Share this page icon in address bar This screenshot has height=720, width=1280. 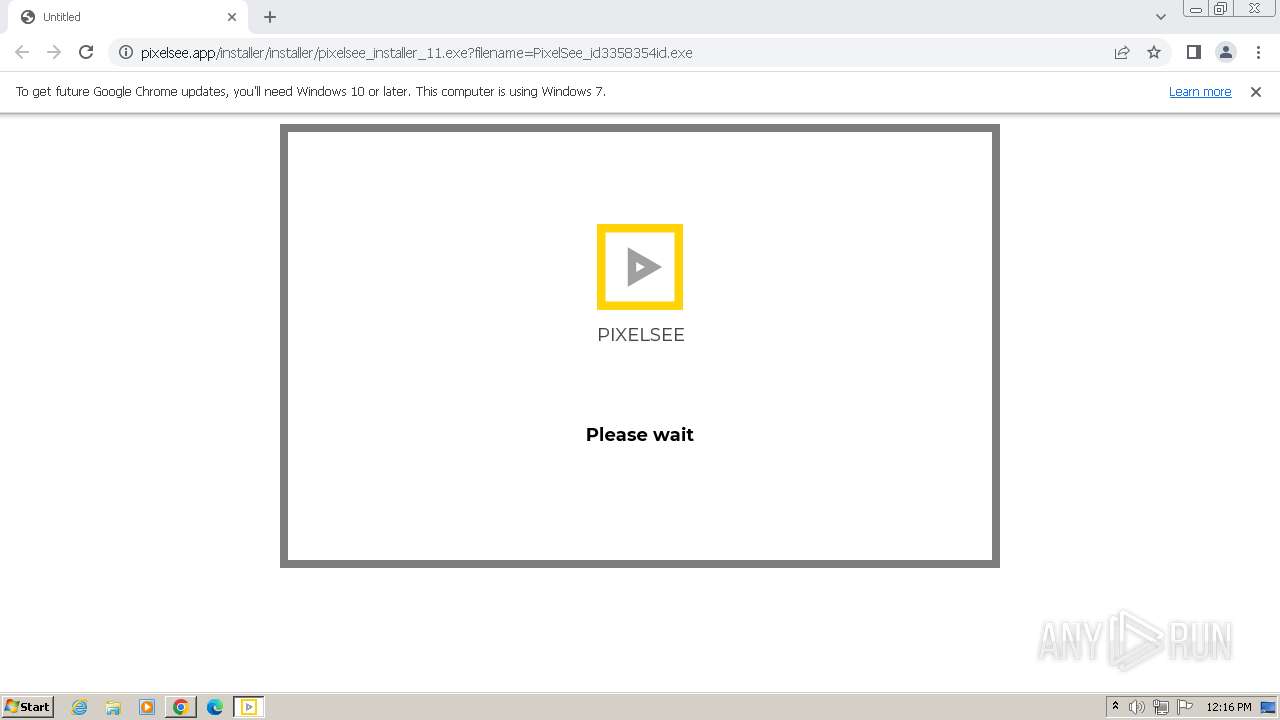(x=1122, y=52)
